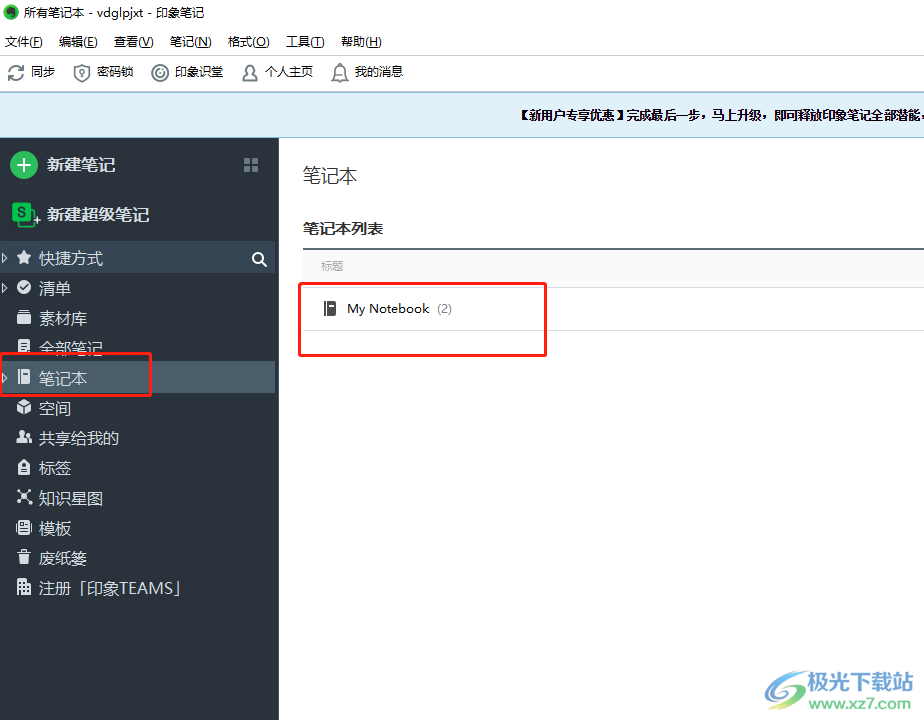Select 注册「印象TEAMS」 in the sidebar
This screenshot has height=720, width=924.
coord(110,588)
